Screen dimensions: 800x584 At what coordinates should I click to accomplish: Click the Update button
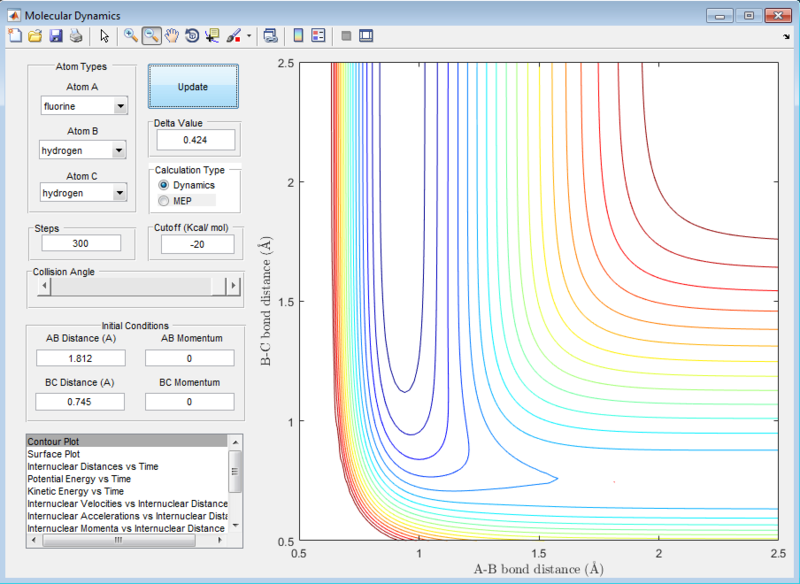tap(193, 87)
